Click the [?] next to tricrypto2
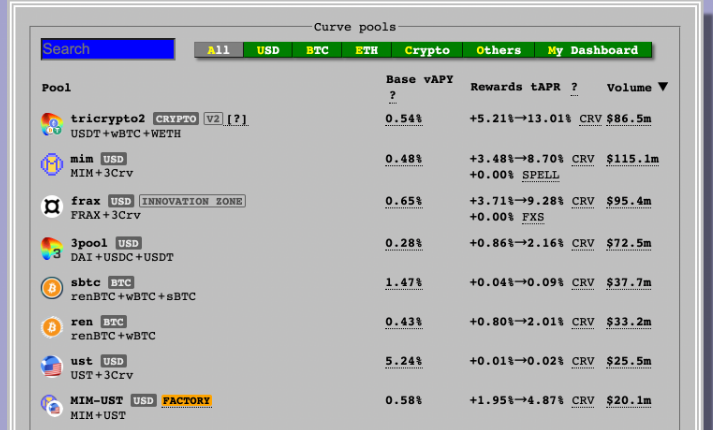The height and width of the screenshot is (430, 713). coord(237,119)
